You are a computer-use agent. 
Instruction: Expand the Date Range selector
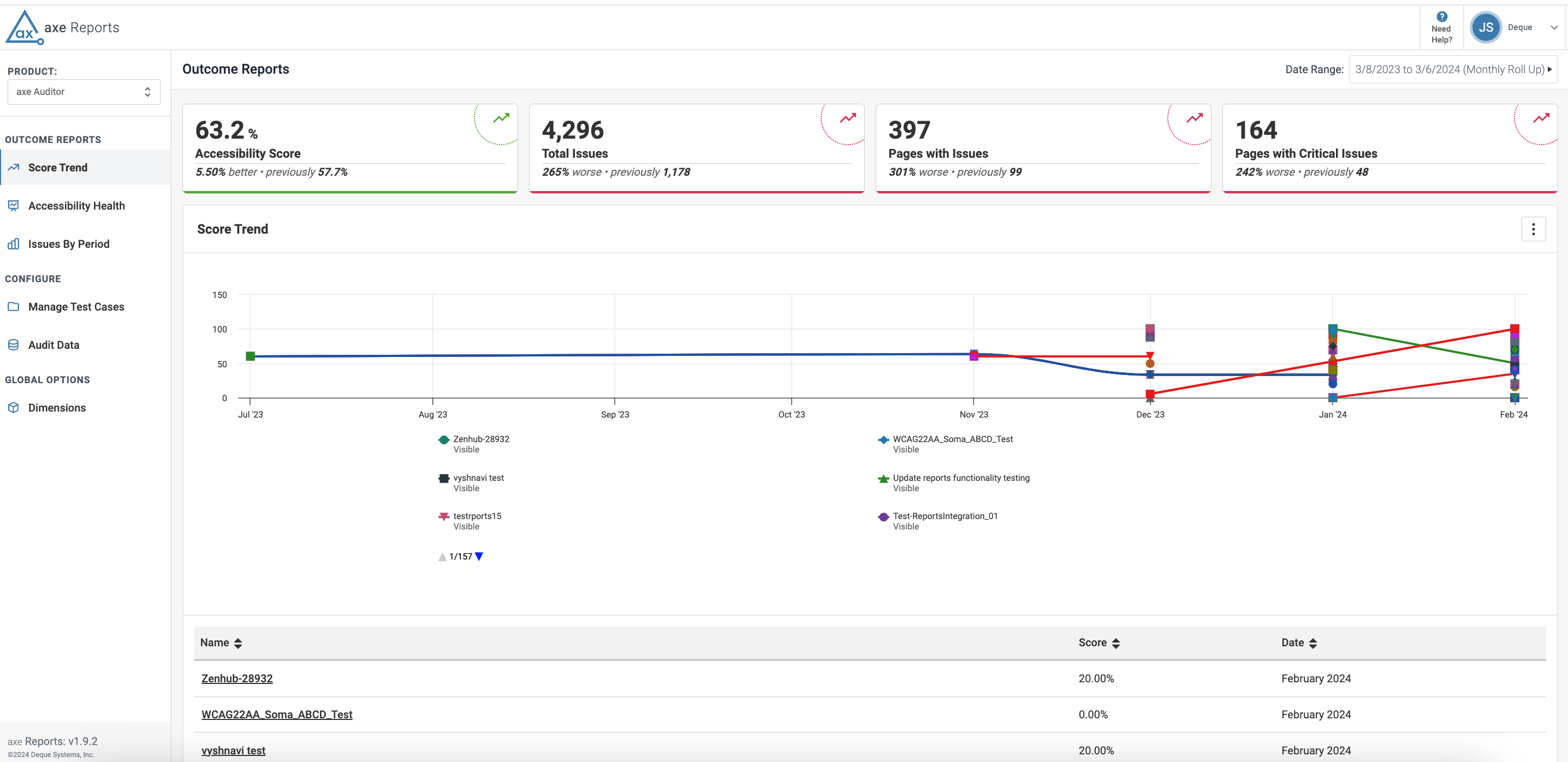coord(1452,69)
